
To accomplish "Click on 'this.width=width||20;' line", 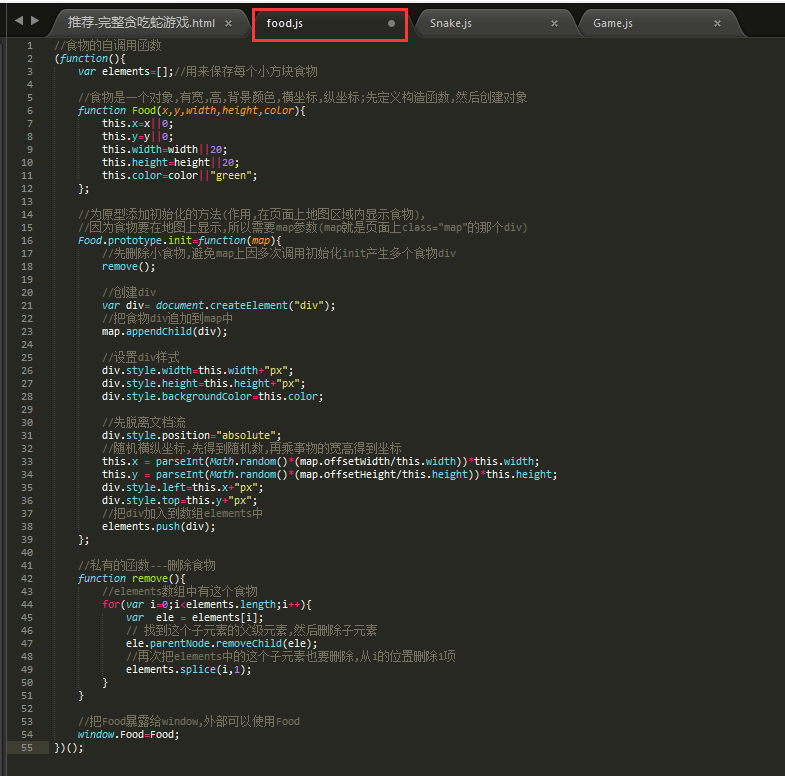I will pos(165,150).
